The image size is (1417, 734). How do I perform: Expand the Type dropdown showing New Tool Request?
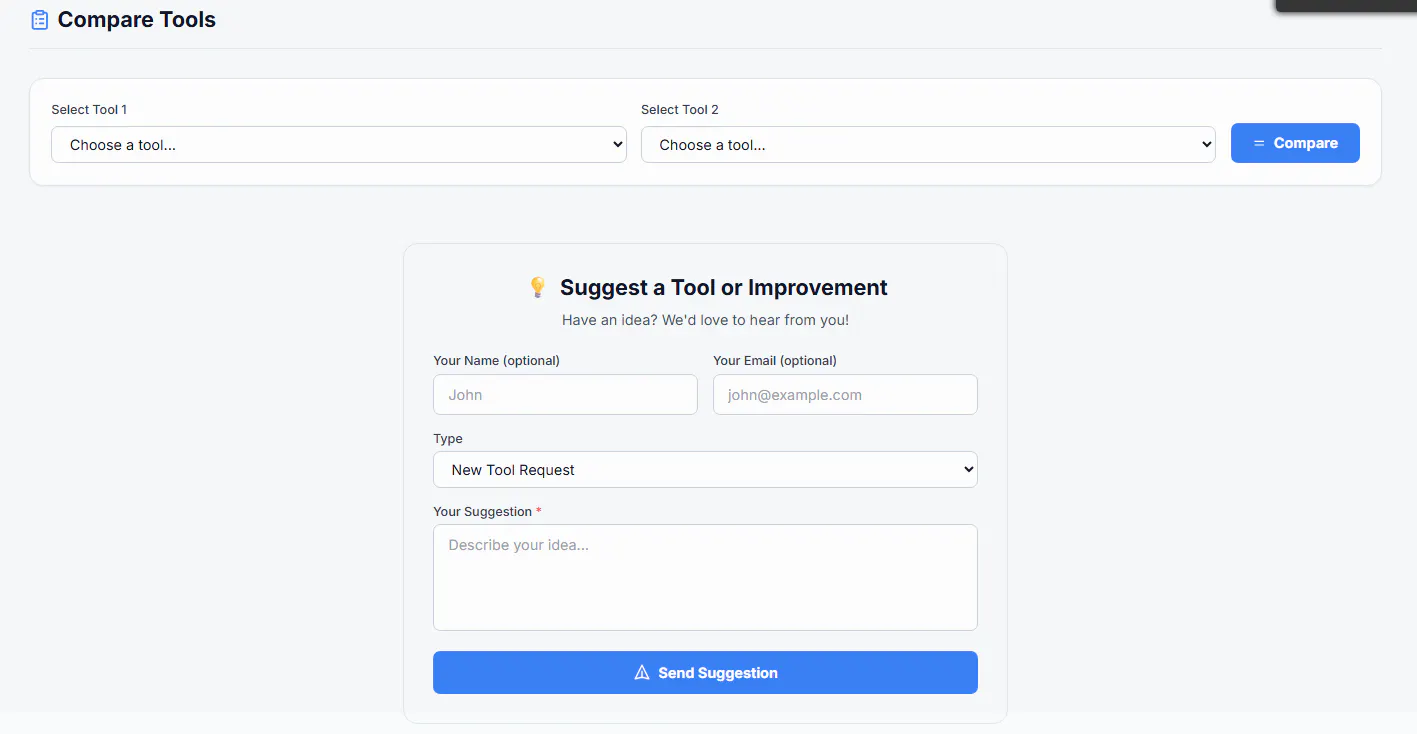[705, 470]
